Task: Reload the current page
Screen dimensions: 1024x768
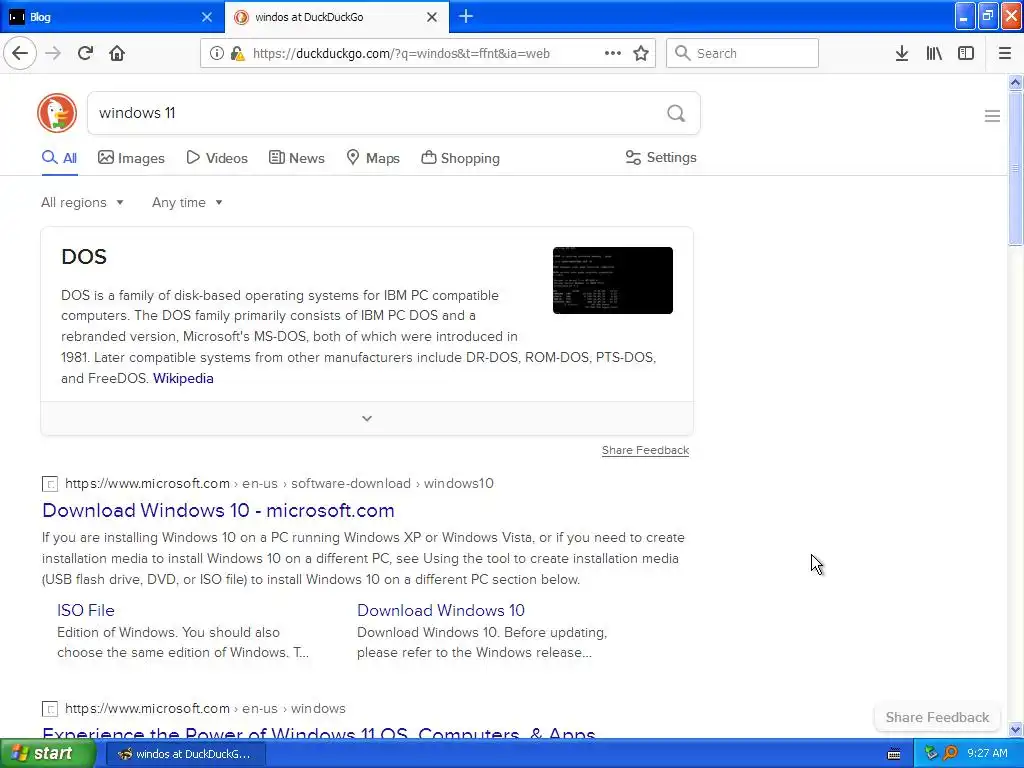Action: (86, 53)
